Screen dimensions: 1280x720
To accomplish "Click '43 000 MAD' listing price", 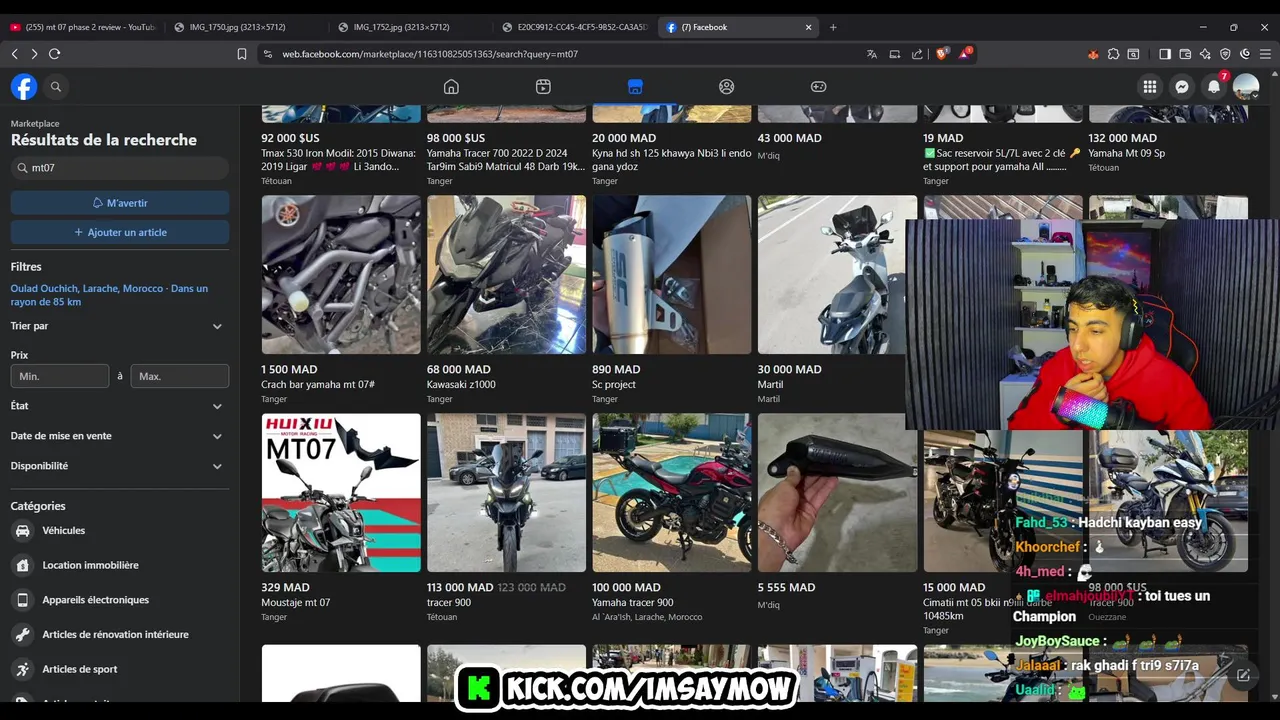I will (x=790, y=138).
